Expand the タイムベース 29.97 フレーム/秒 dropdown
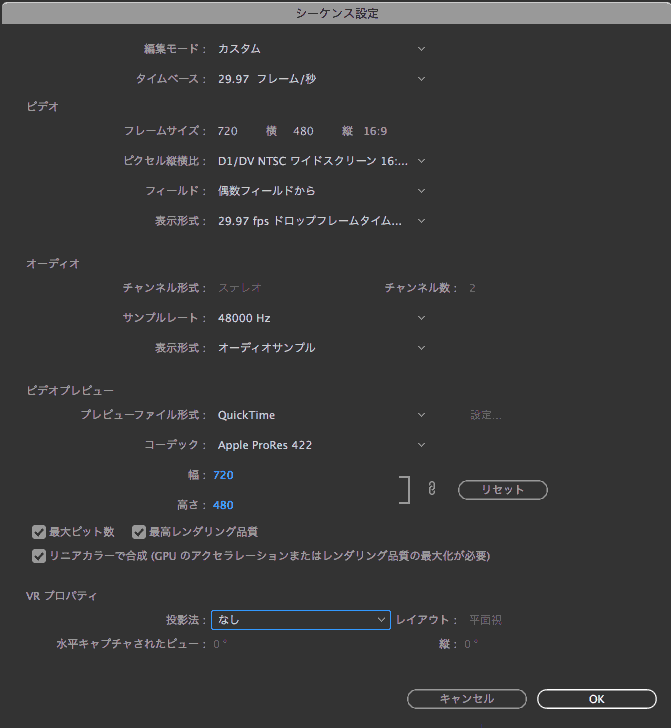Viewport: 671px width, 728px height. point(321,79)
